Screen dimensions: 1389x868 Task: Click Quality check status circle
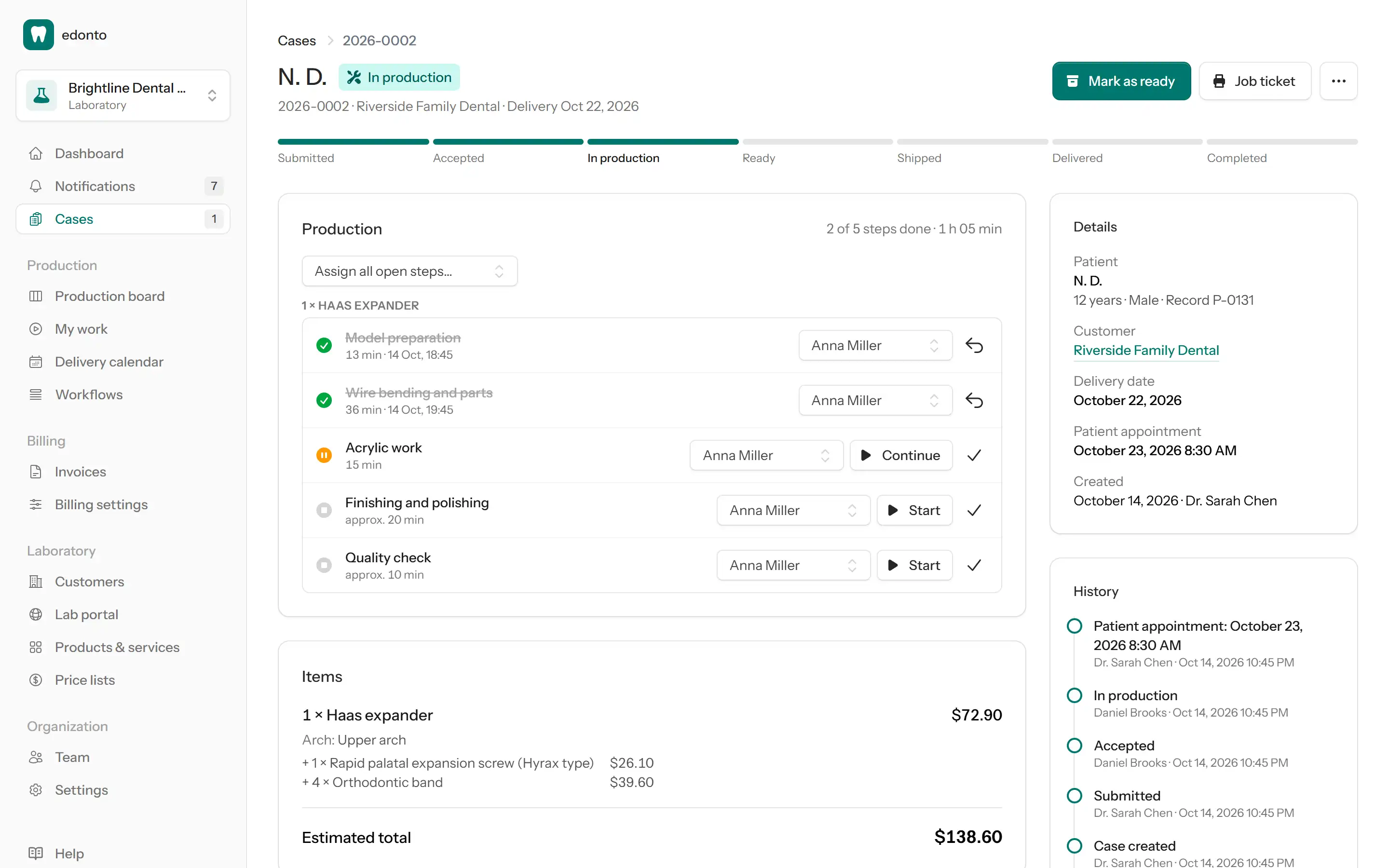point(324,566)
